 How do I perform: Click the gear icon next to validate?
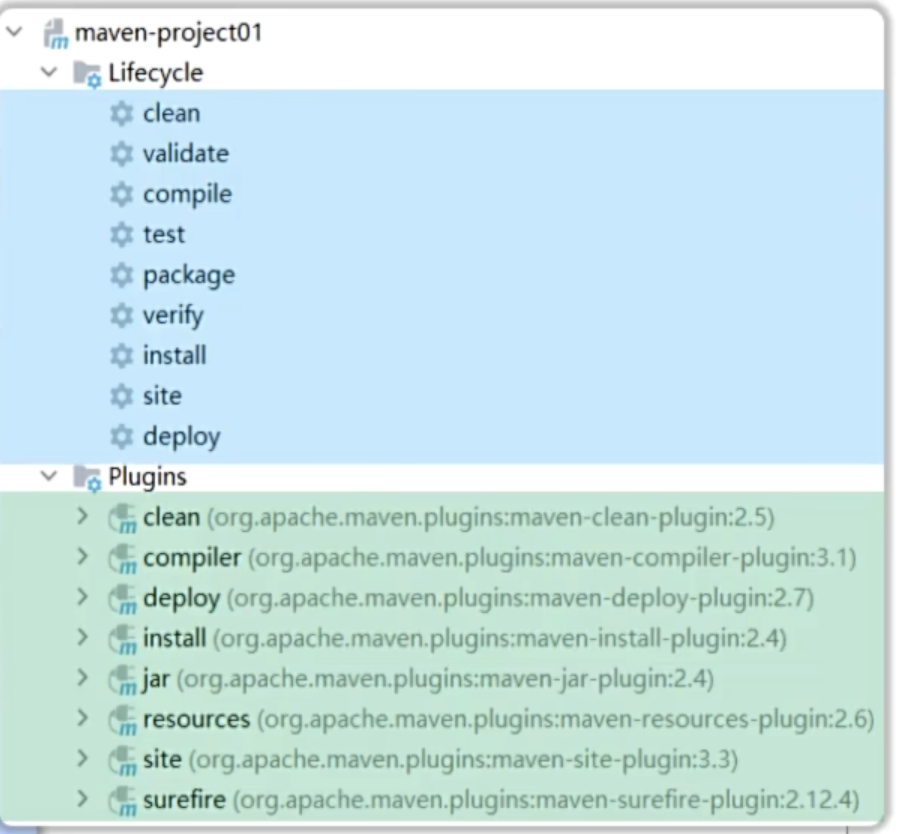(122, 154)
